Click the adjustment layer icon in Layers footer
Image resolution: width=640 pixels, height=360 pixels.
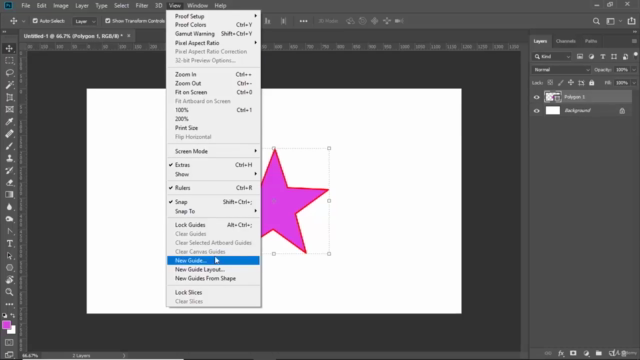586,353
